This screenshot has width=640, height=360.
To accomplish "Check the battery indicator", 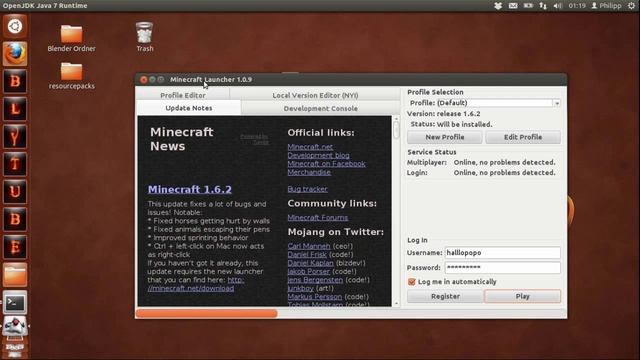I will pyautogui.click(x=528, y=6).
